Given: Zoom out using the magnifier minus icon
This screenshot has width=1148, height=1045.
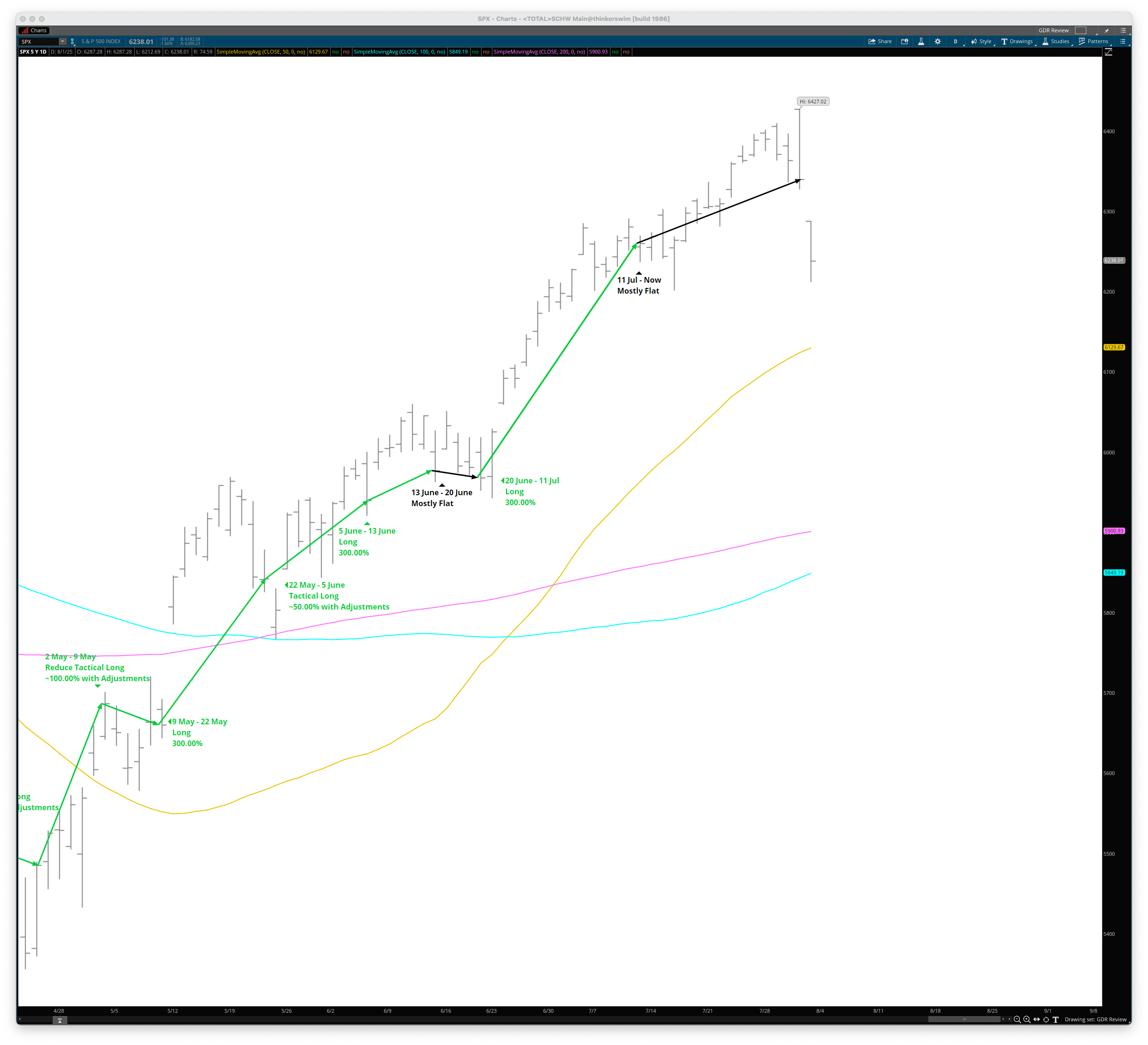Looking at the screenshot, I should 1017,1019.
